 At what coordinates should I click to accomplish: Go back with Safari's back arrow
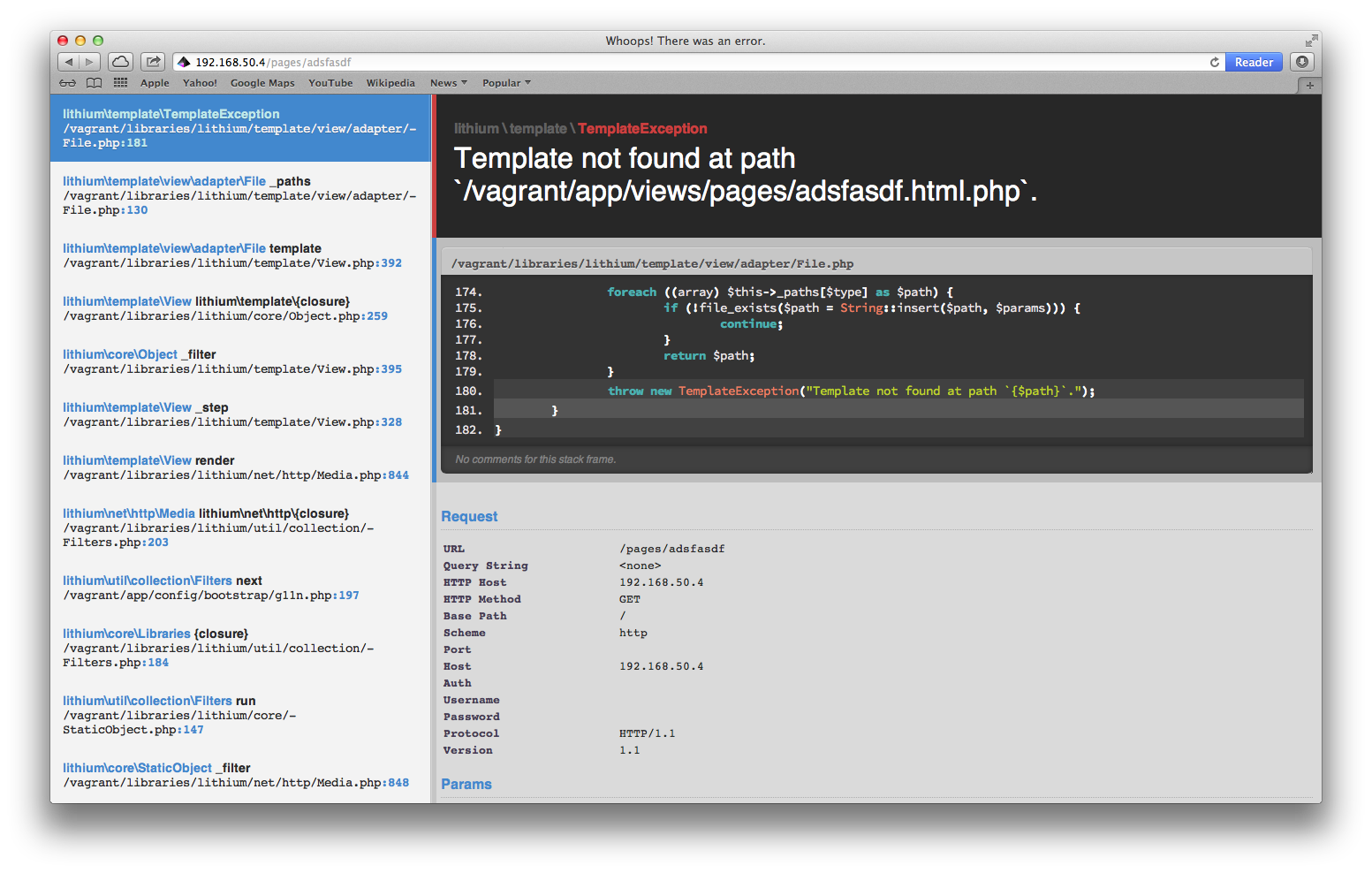(x=69, y=62)
